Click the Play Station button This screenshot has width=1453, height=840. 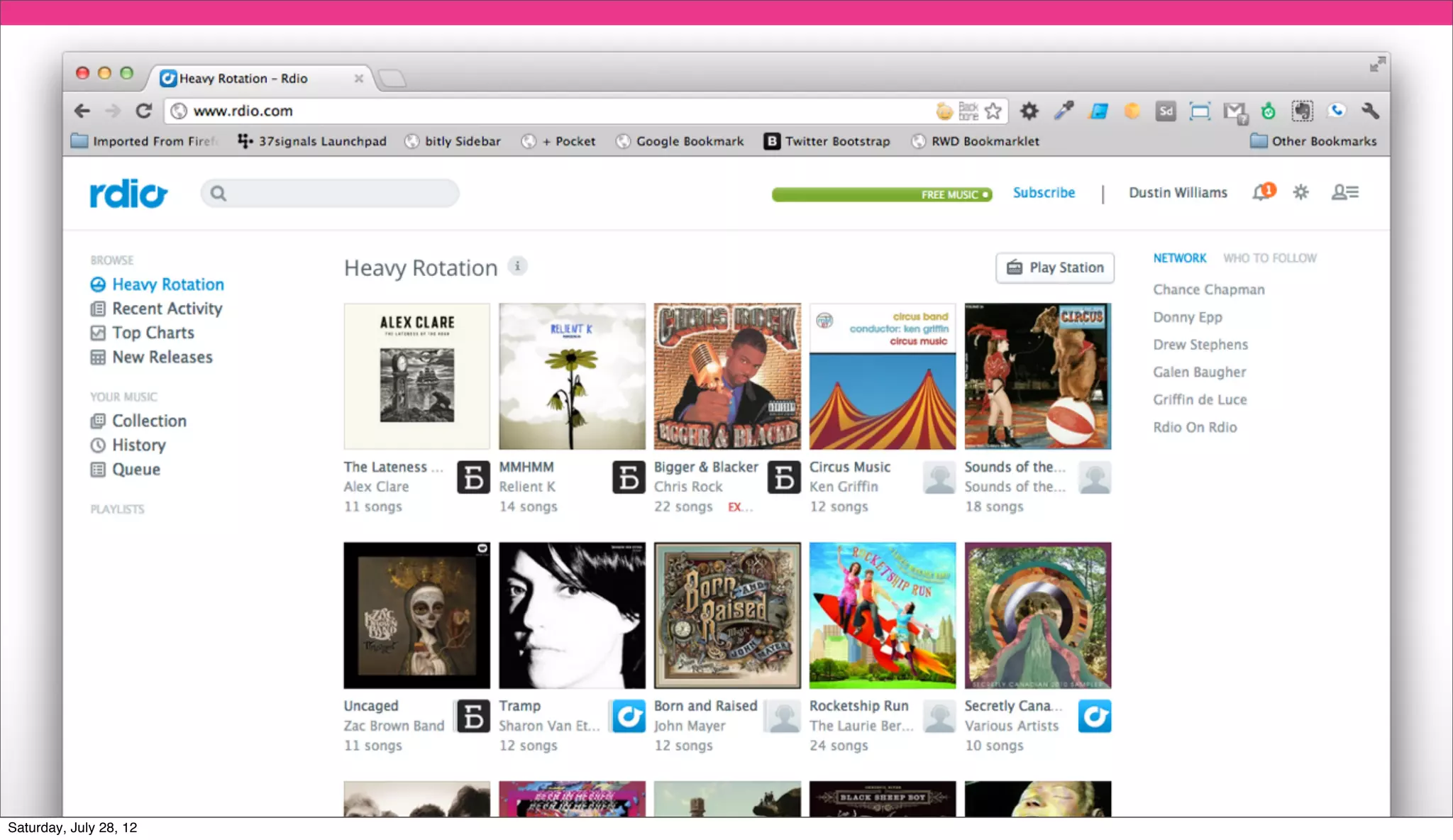(x=1055, y=267)
